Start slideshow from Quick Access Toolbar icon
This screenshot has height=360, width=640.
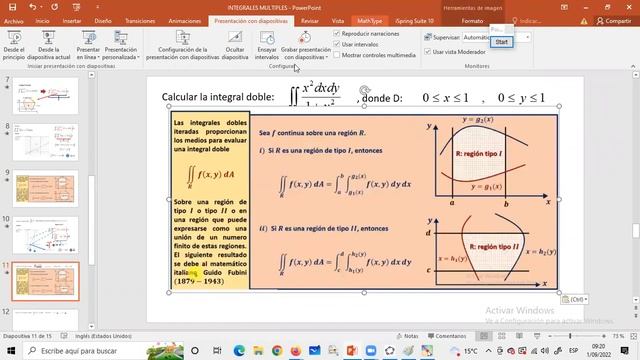76,7
